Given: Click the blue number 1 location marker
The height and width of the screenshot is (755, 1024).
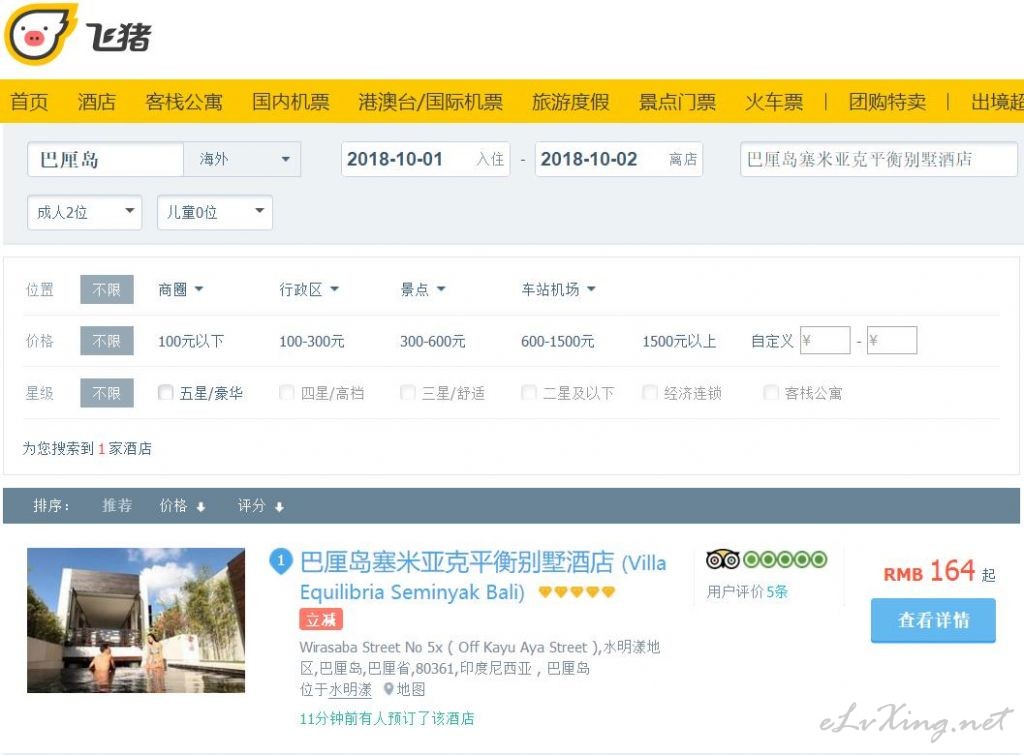Looking at the screenshot, I should coord(281,561).
